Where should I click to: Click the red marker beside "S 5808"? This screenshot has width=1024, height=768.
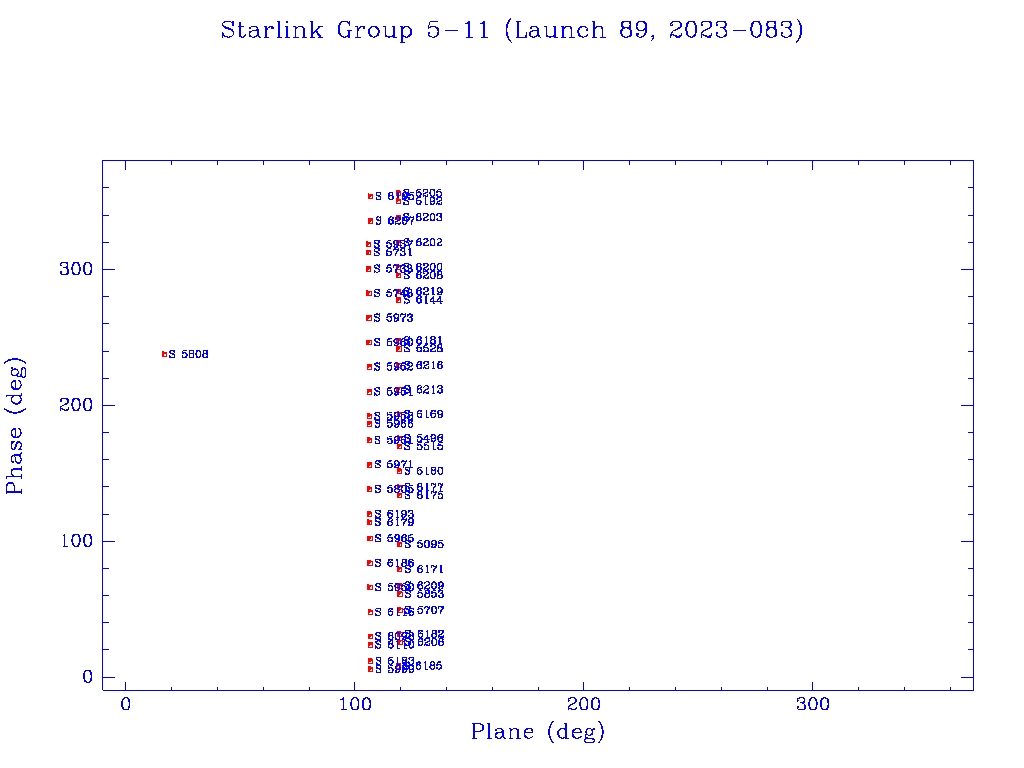coord(165,354)
